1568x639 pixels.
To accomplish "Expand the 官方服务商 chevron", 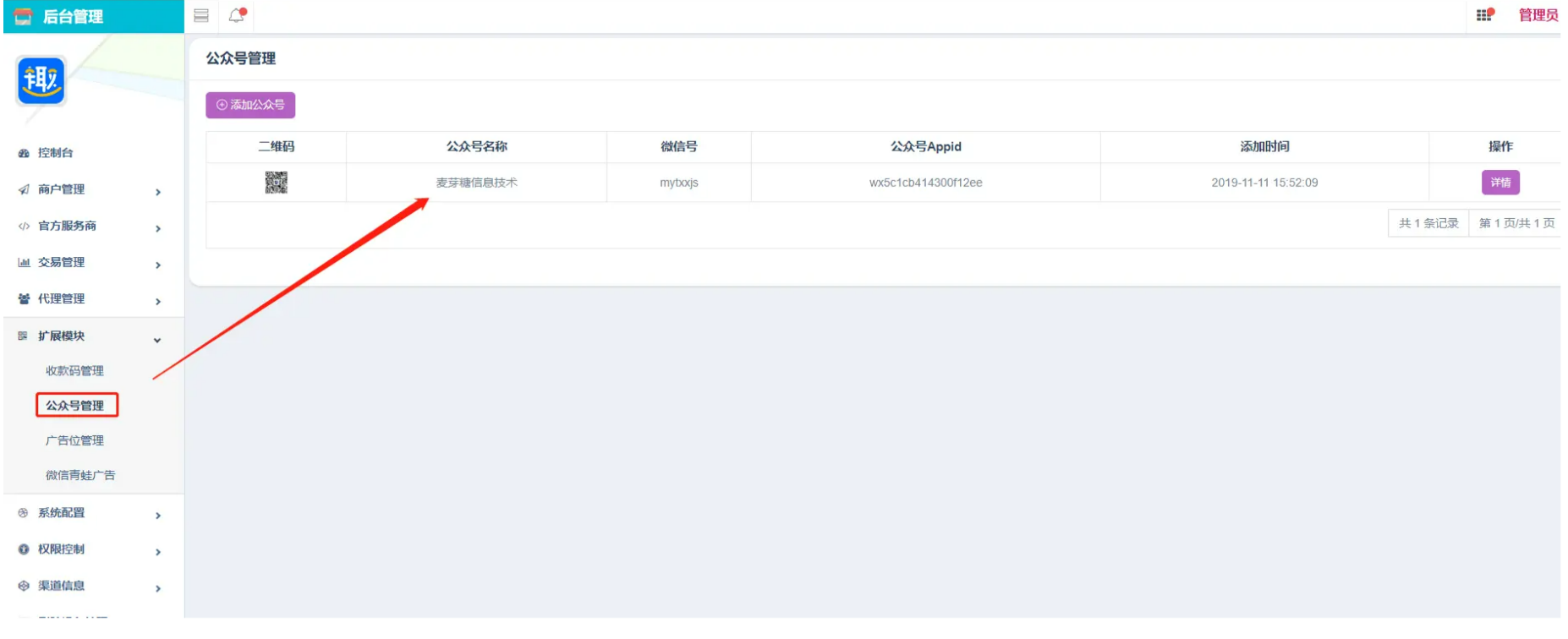I will tap(158, 228).
